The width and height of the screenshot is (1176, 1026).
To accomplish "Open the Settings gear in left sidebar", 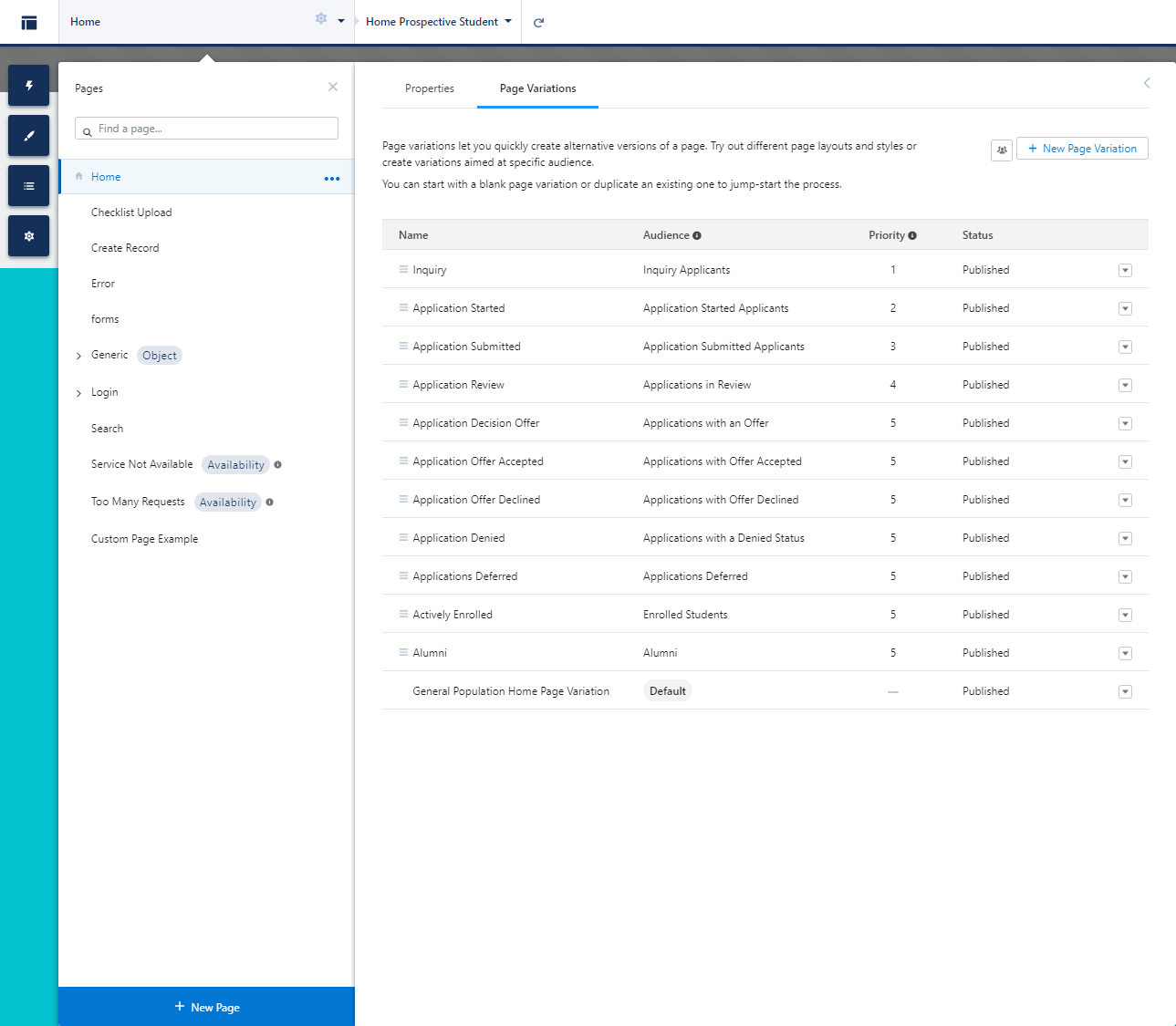I will coord(29,236).
